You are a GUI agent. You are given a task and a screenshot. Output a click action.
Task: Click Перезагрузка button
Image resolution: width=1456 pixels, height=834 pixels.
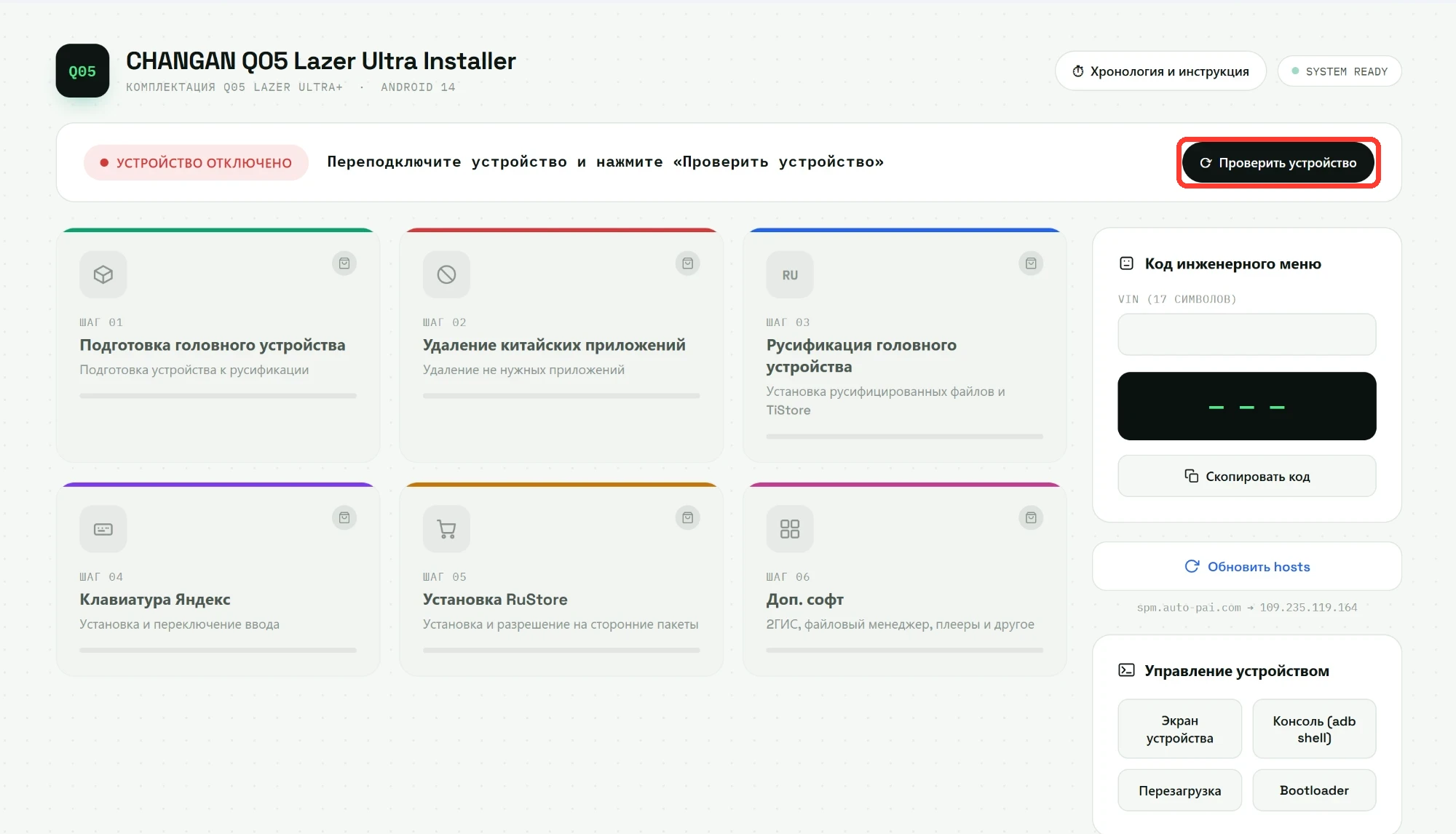click(1180, 790)
